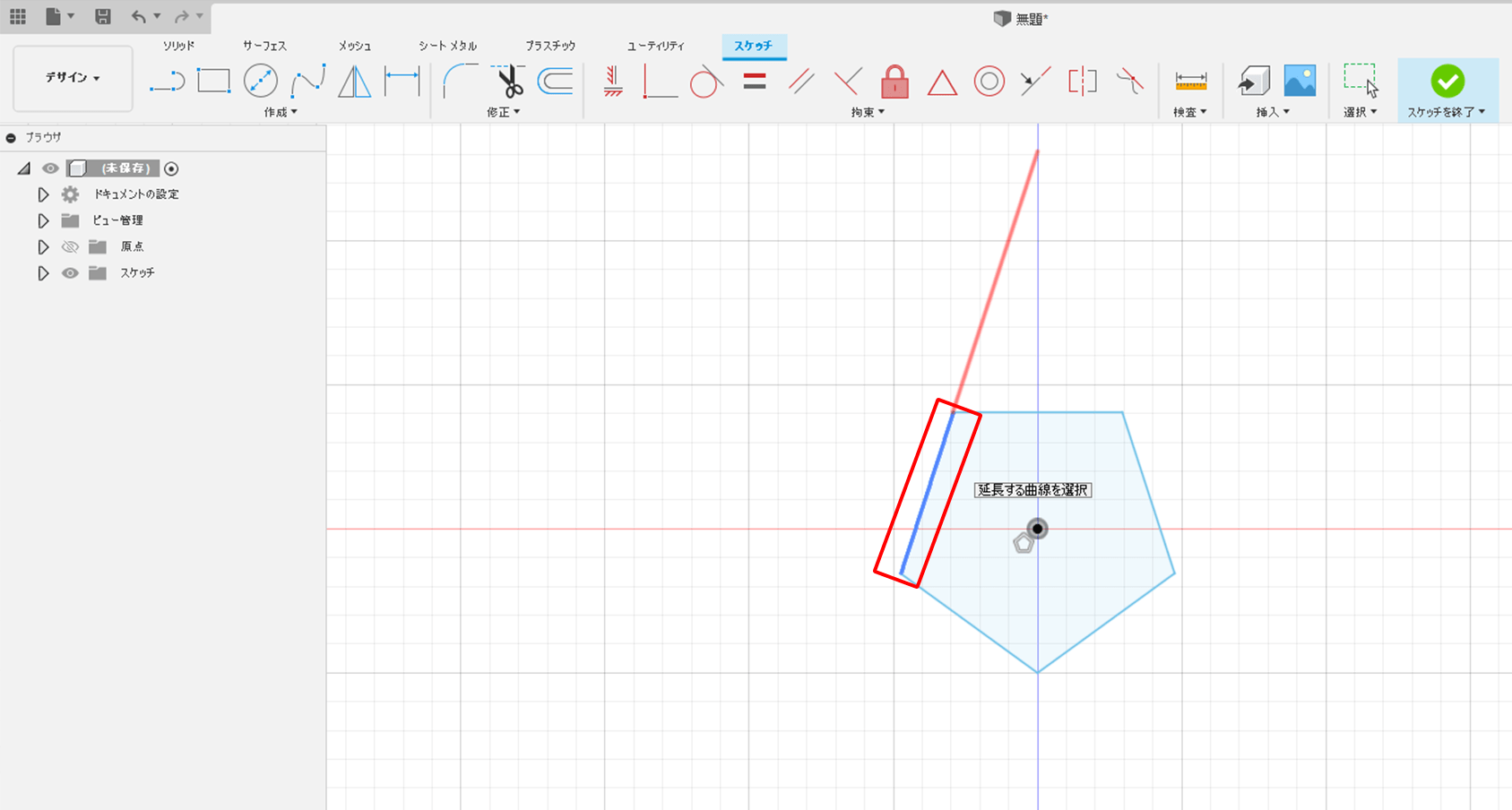The height and width of the screenshot is (810, 1512).
Task: Click the スケッチを終了 button
Action: (x=1447, y=90)
